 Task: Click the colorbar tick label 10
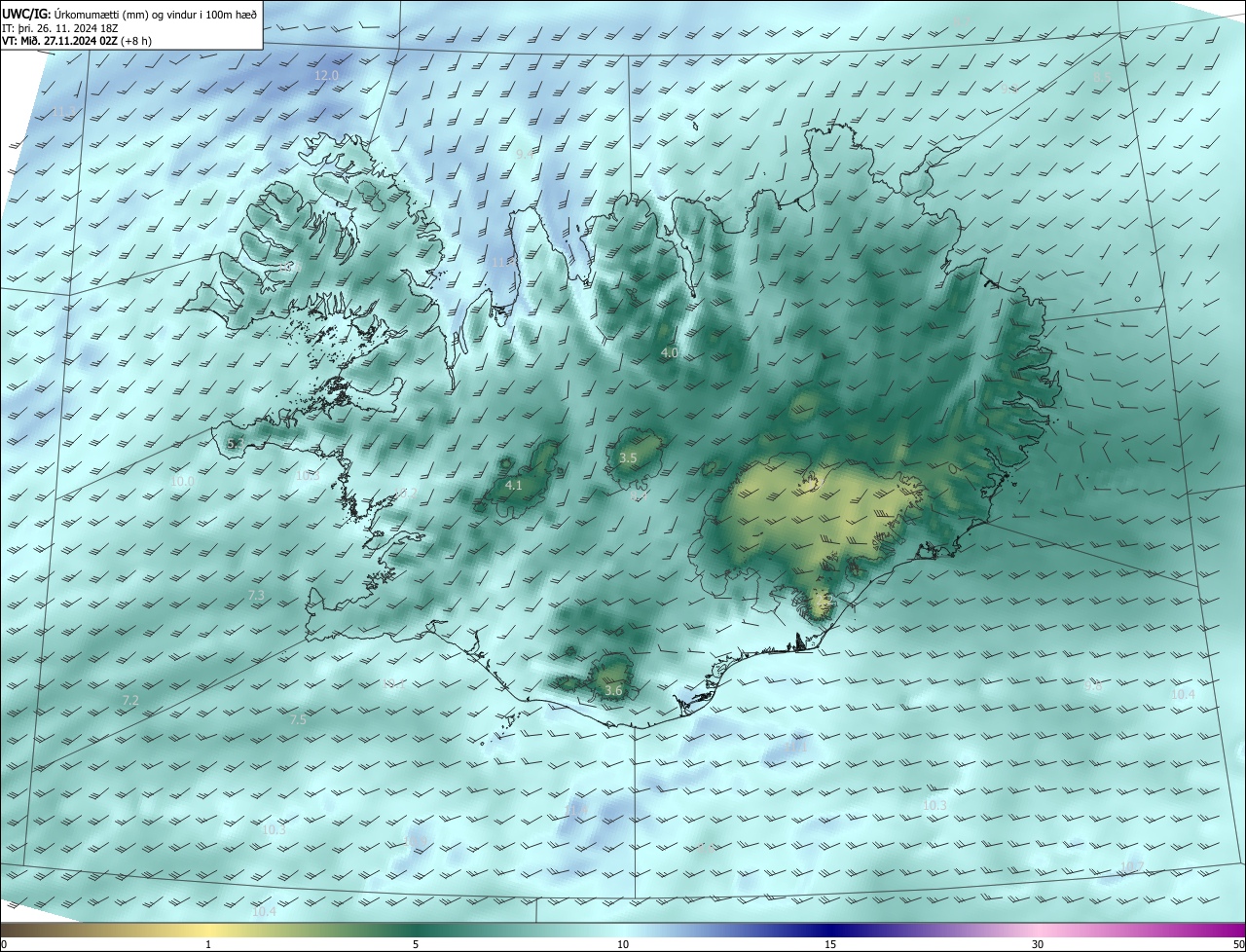tap(623, 944)
